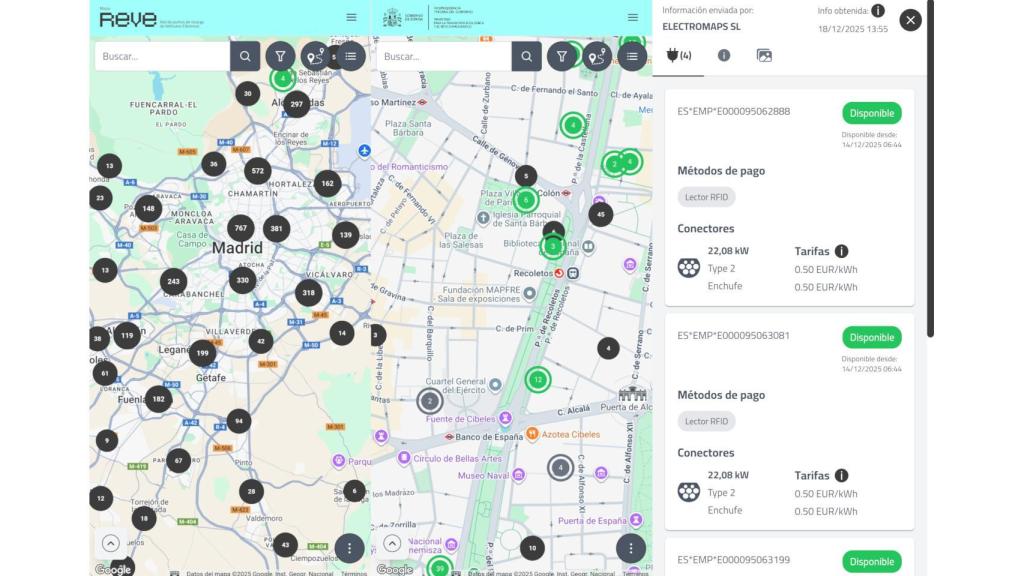Collapse the right map panel with the chevron
This screenshot has height=576, width=1024.
tap(391, 545)
